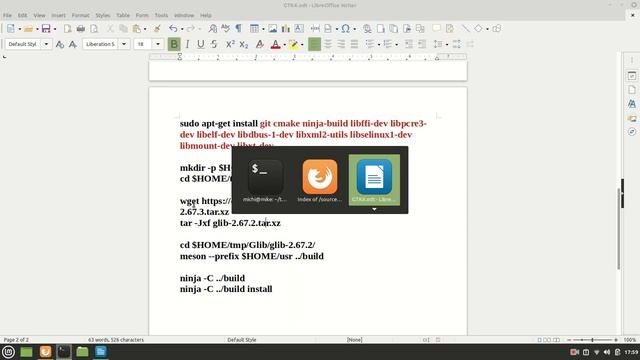Insert hyperlink globe icon
This screenshot has height=360, width=640.
pyautogui.click(x=367, y=29)
